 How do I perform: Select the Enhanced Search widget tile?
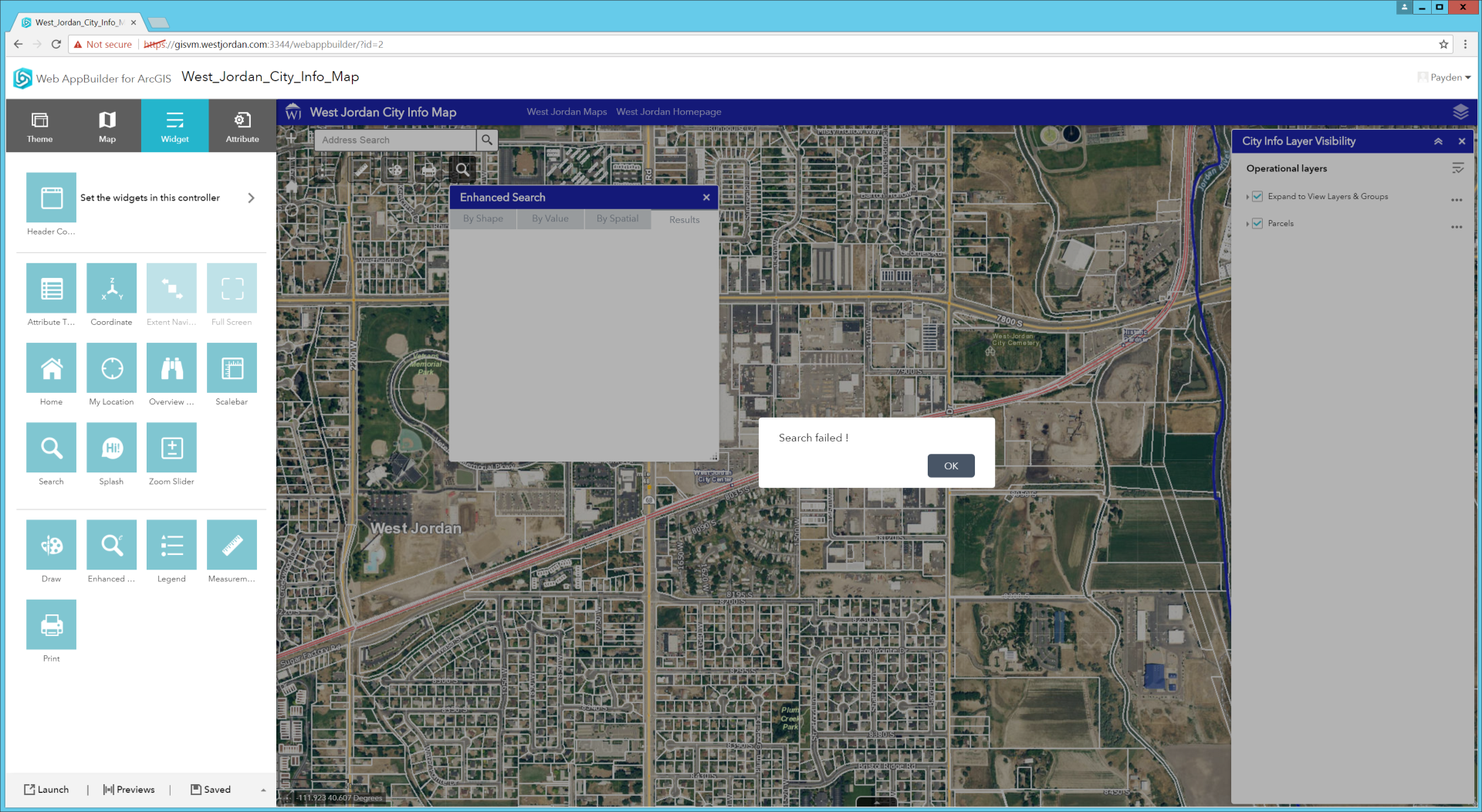coord(111,545)
